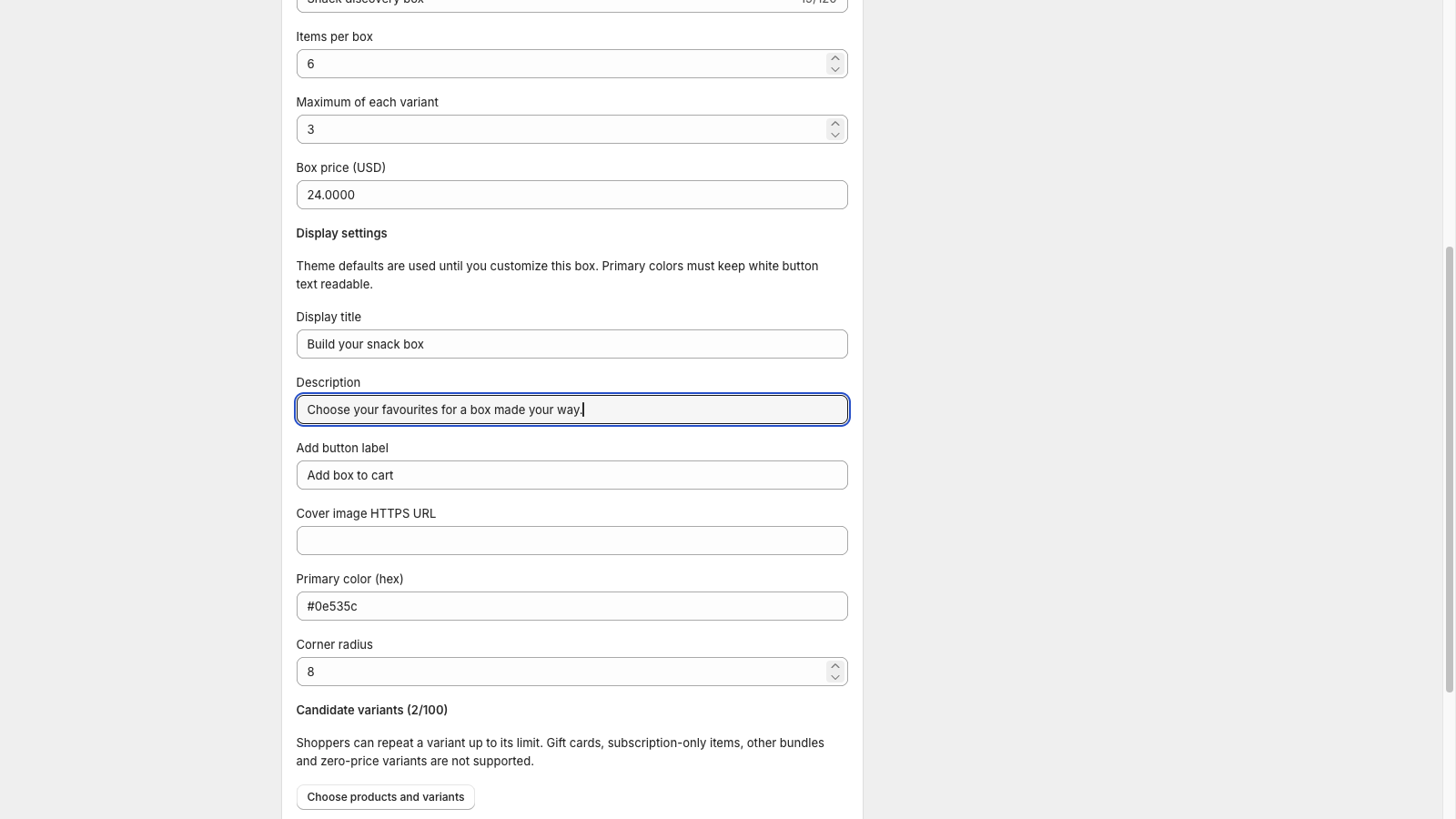Increase the Corner radius value
Viewport: 1456px width, 819px height.
[x=834, y=666]
